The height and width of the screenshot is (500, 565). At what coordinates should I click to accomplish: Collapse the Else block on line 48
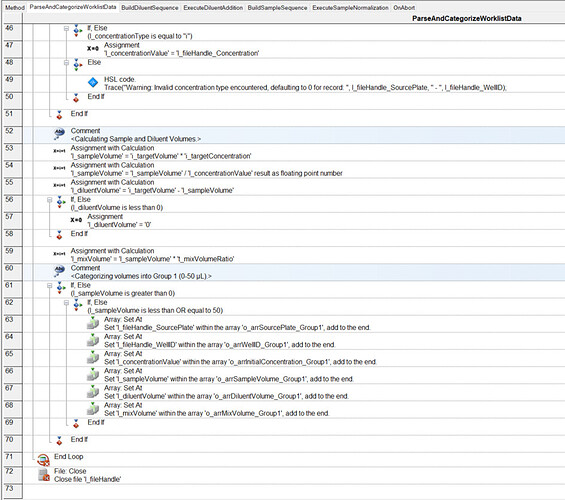66,63
